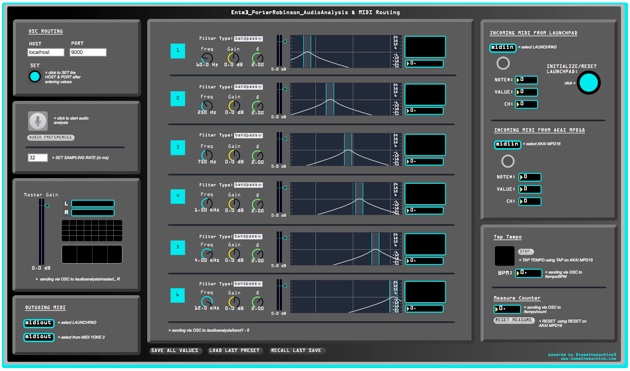
Task: Toggle band 5 cyan square
Action: (x=178, y=248)
